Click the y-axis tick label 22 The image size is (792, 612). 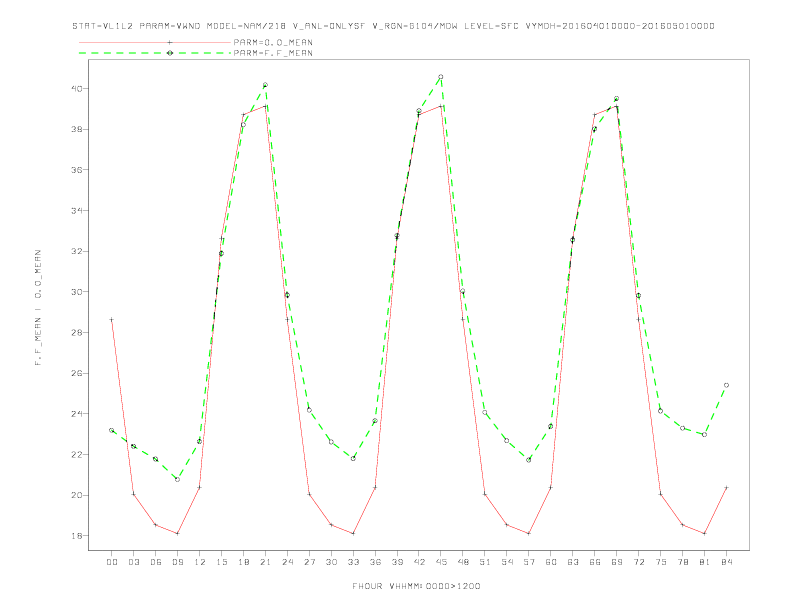coord(77,455)
